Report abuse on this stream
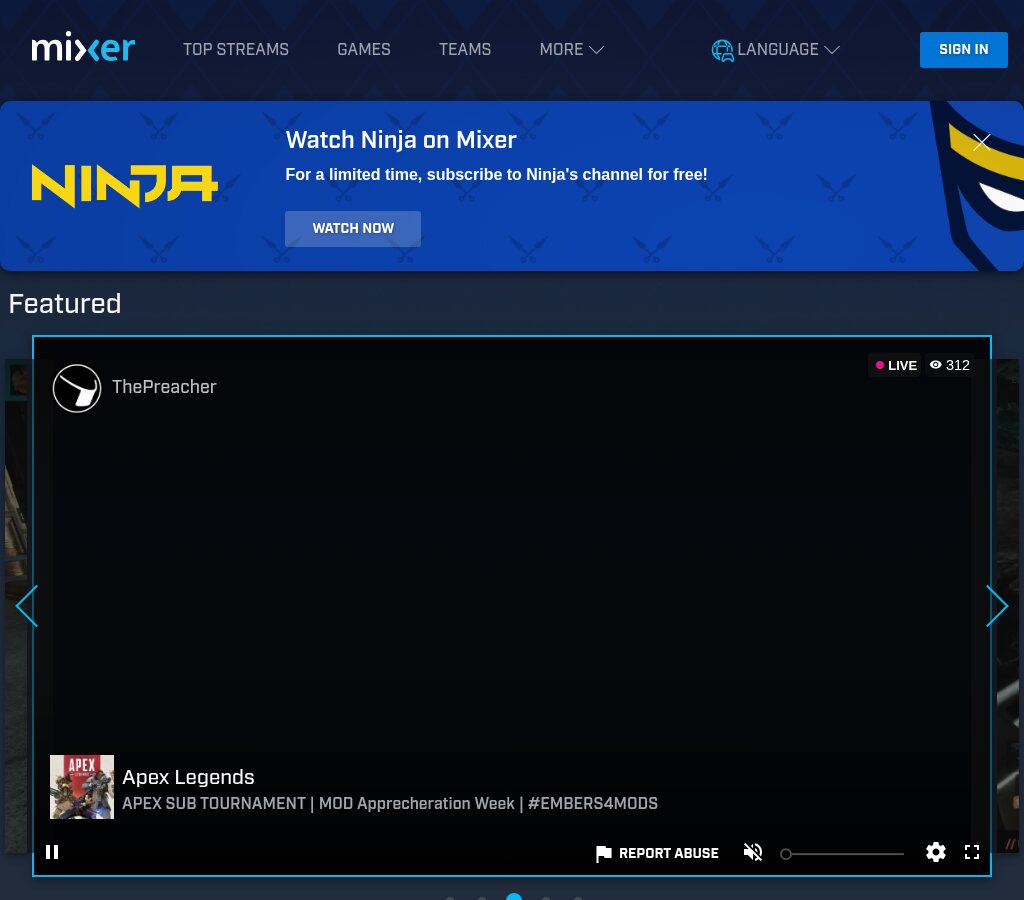 click(x=657, y=853)
